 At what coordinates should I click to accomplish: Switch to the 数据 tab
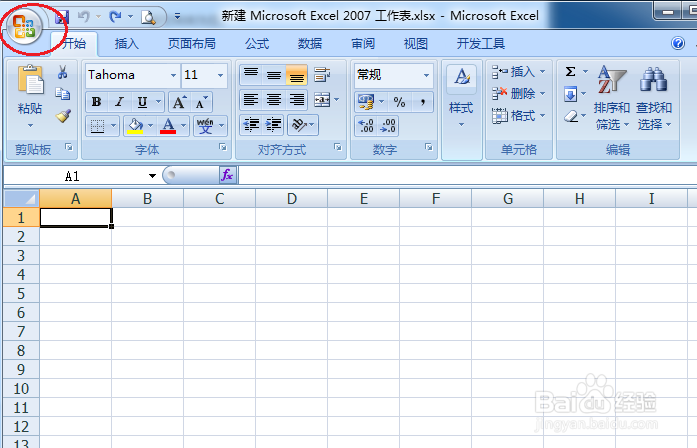pos(310,44)
